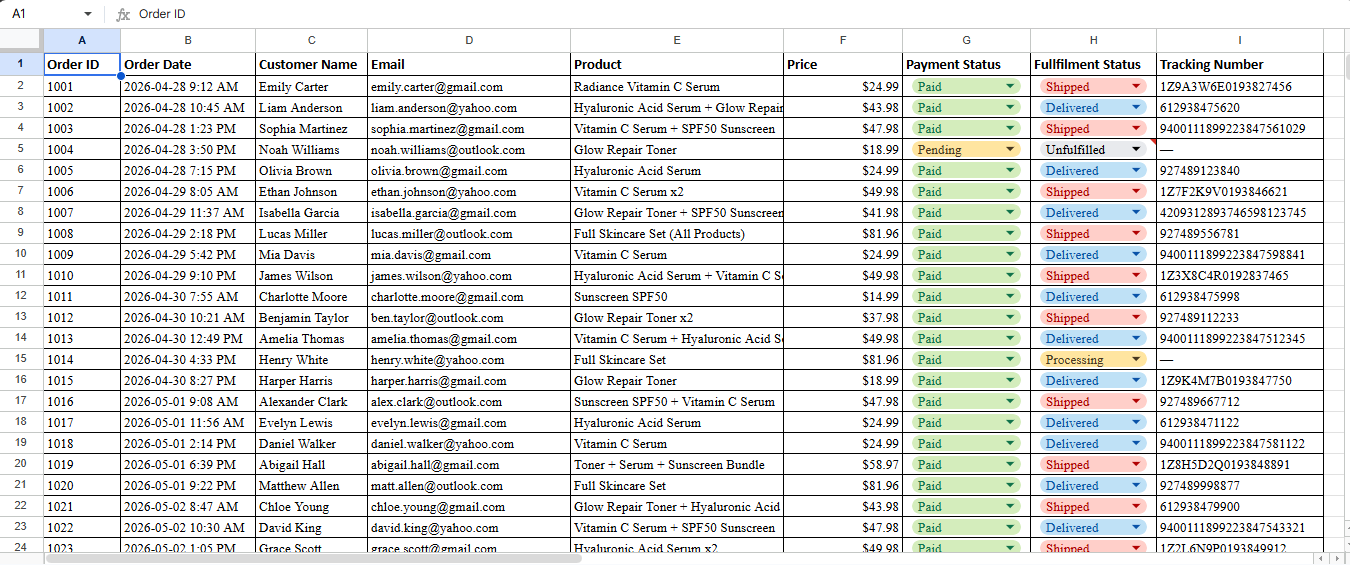Open Delivered status dropdown for order 1018

(1136, 444)
